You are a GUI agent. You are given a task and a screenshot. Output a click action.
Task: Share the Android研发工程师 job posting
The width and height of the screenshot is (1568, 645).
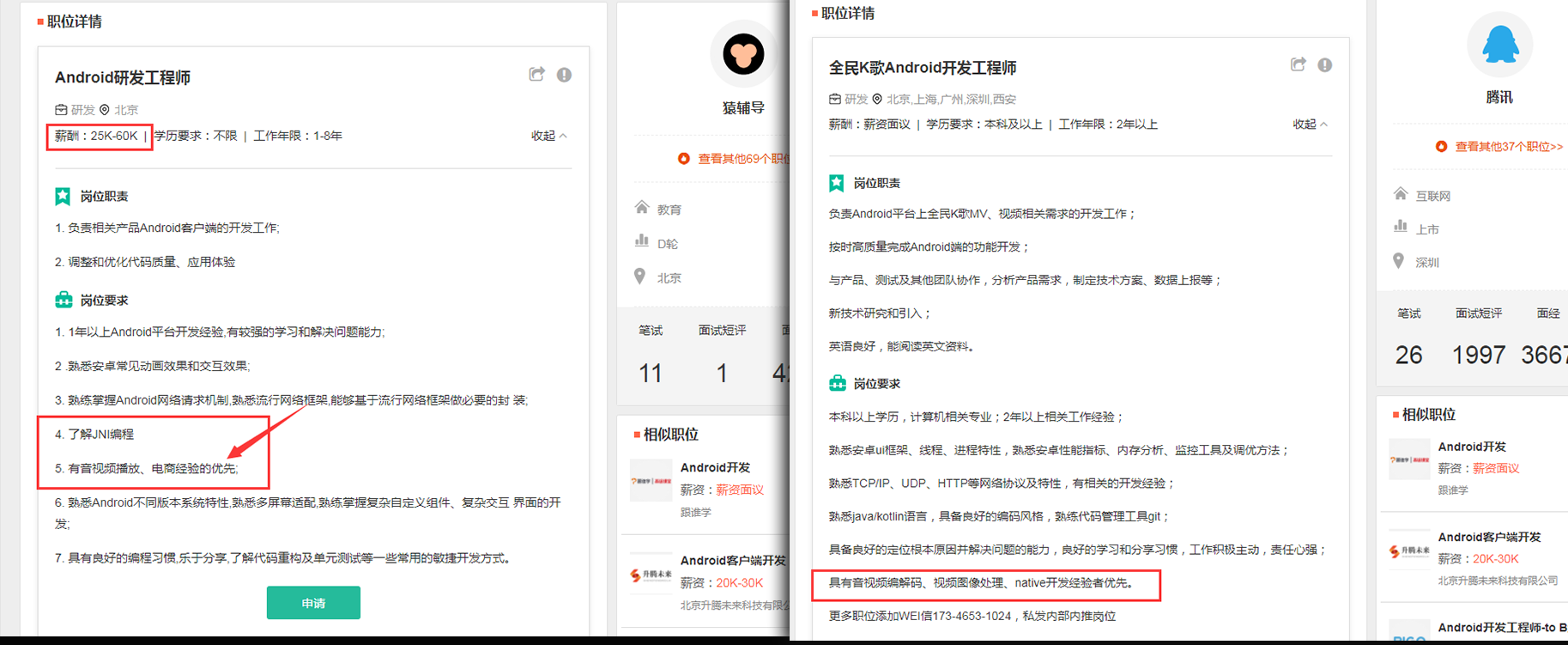537,75
